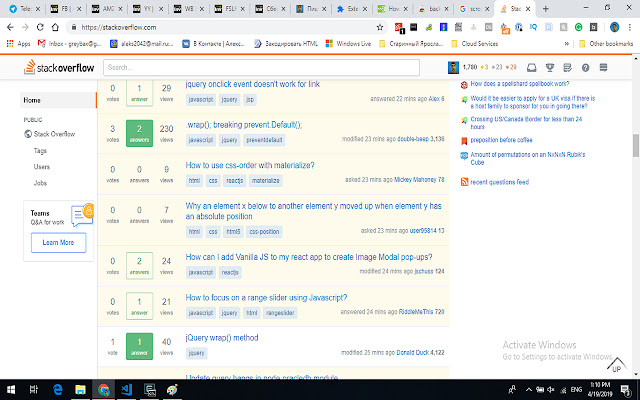Open the Windows notification center icon
Image resolution: width=640 pixels, height=400 pixels.
625,390
